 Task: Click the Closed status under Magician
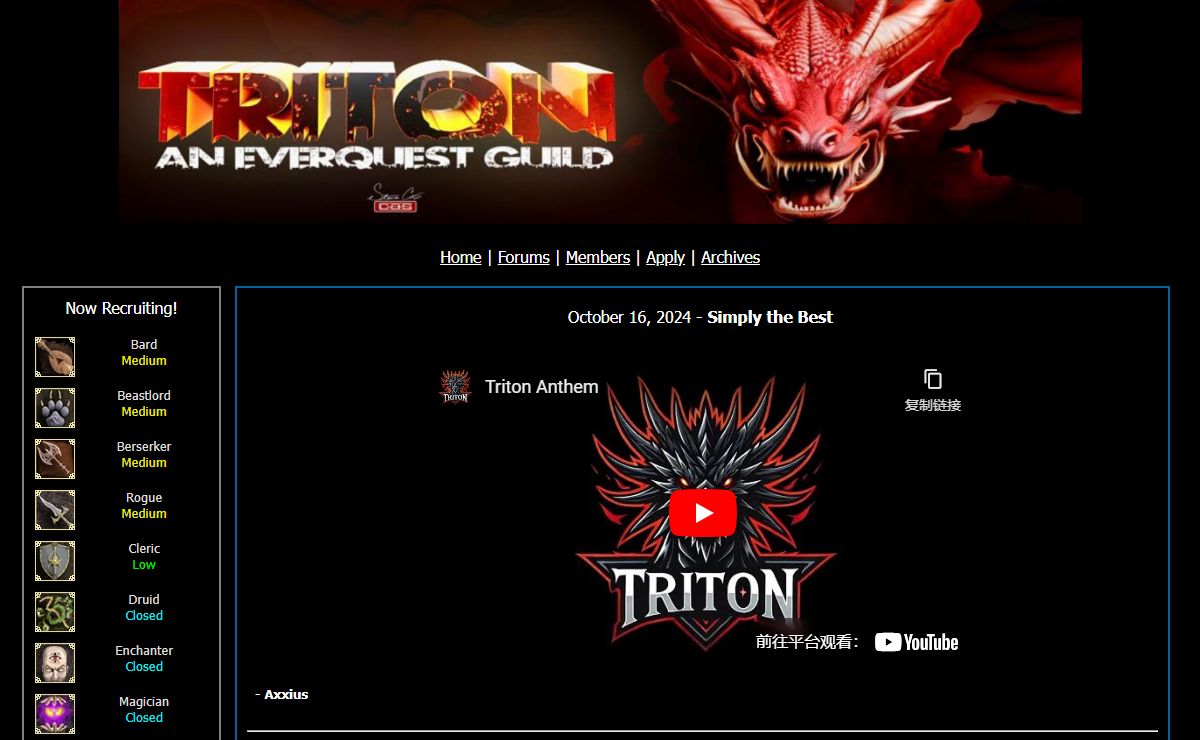[x=144, y=717]
